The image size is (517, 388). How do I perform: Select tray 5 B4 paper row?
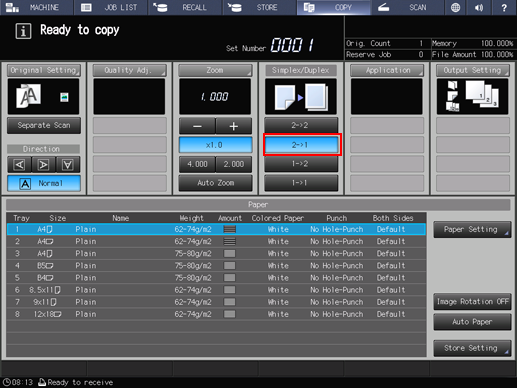(216, 278)
